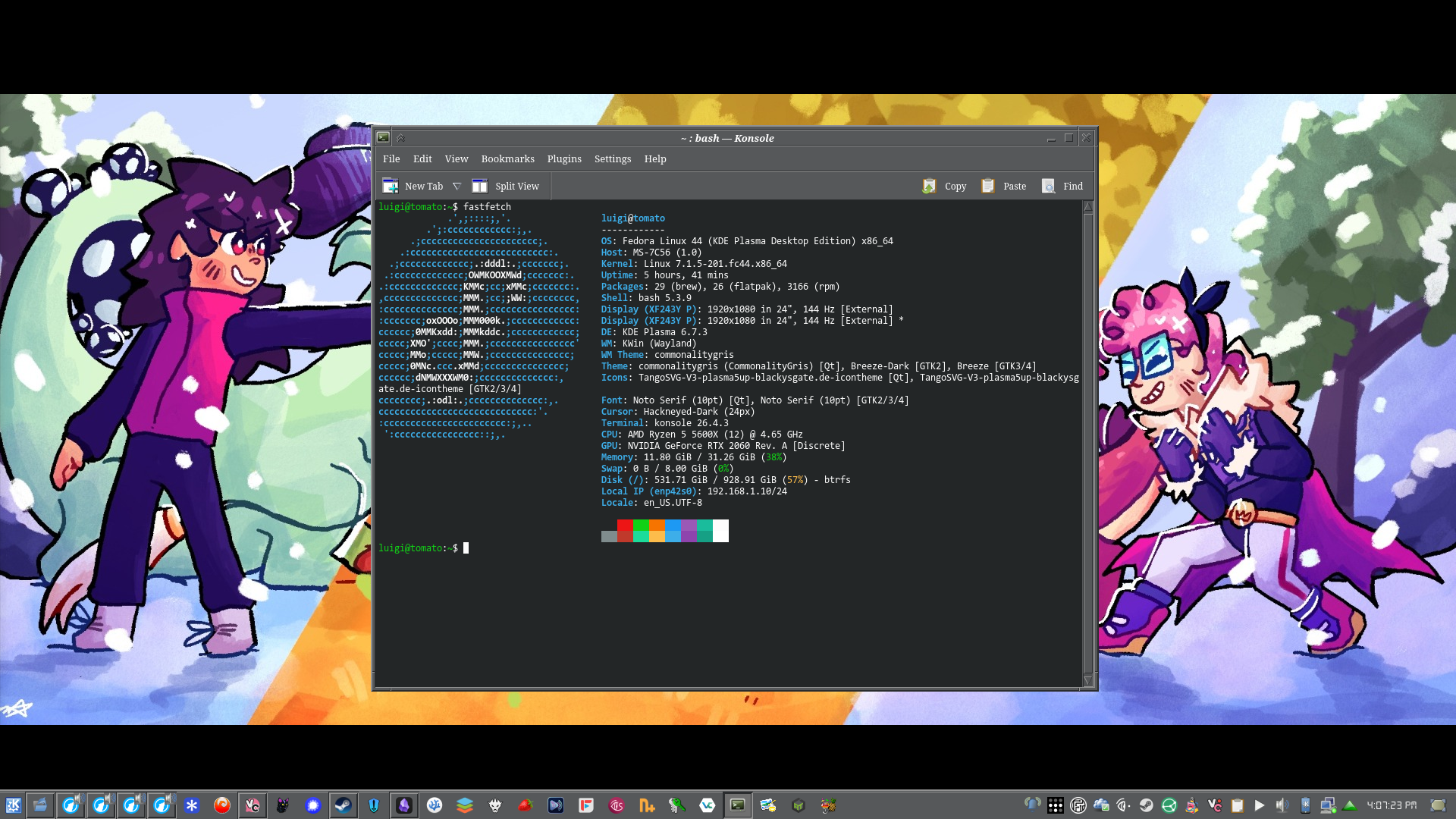Click the blue coral app icon in taskbar

click(x=435, y=805)
